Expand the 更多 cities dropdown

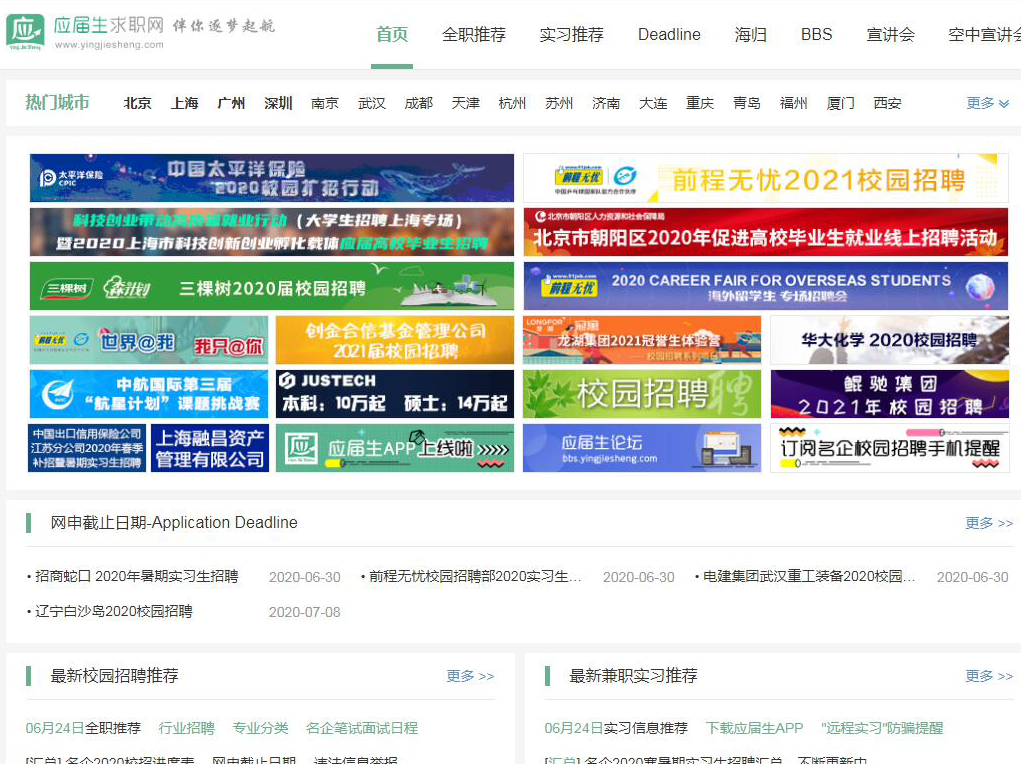[987, 103]
